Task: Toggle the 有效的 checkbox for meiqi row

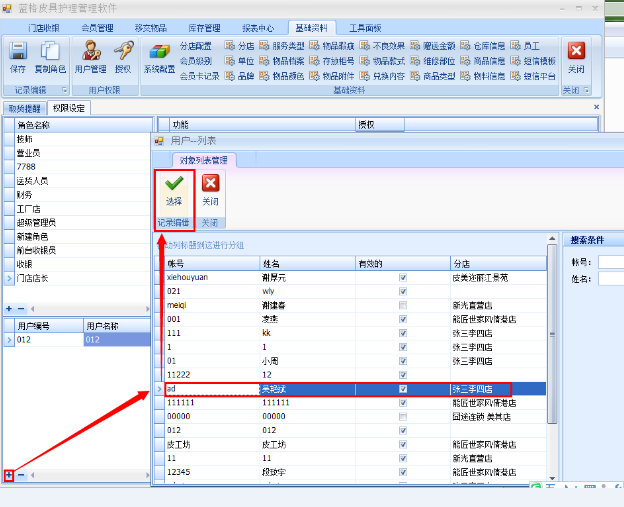Action: point(403,304)
